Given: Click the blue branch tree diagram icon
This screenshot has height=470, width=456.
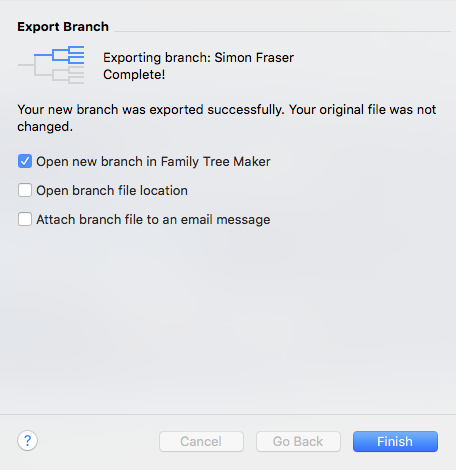Looking at the screenshot, I should pos(51,65).
